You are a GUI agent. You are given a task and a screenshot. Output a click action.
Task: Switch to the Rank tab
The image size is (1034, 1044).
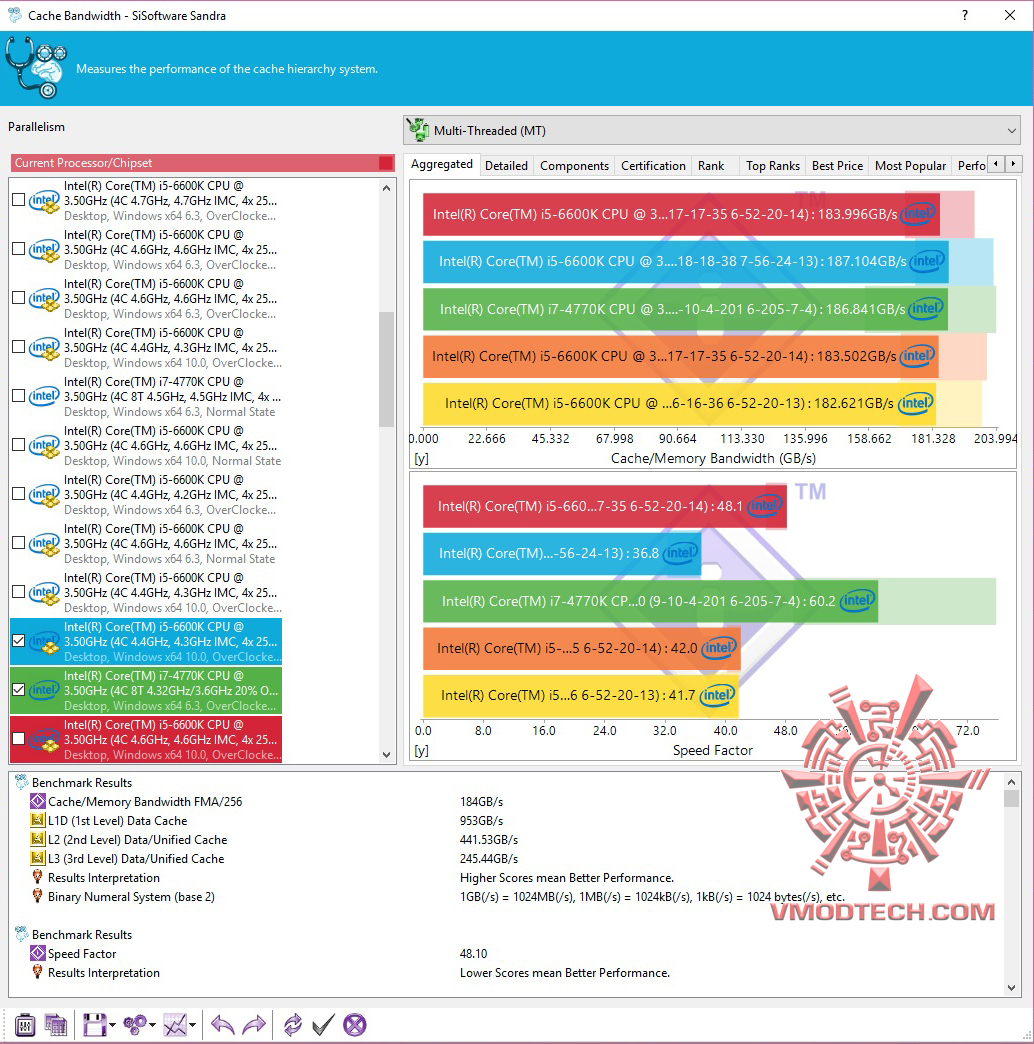pos(710,166)
